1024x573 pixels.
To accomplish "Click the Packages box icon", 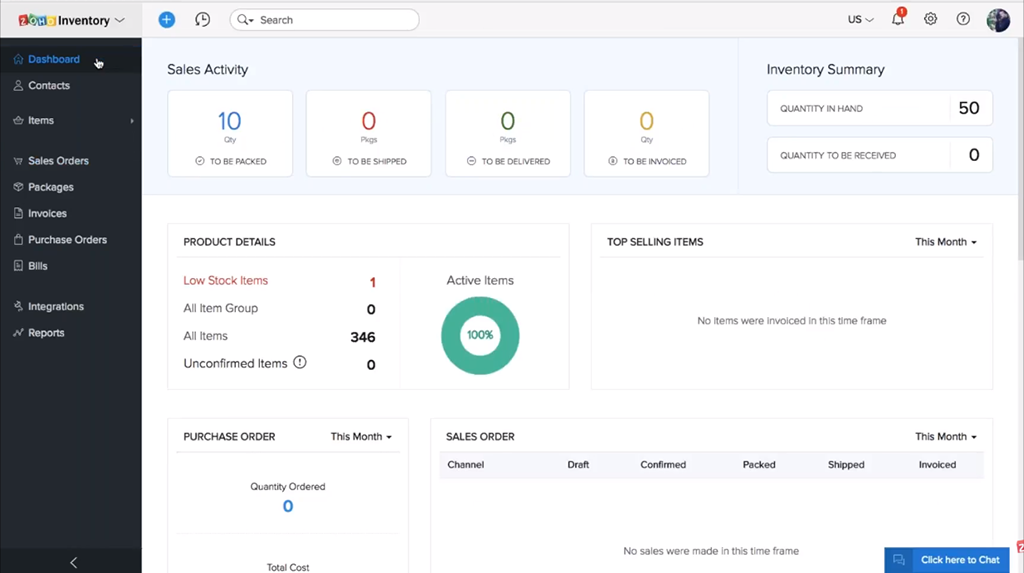I will pos(18,187).
